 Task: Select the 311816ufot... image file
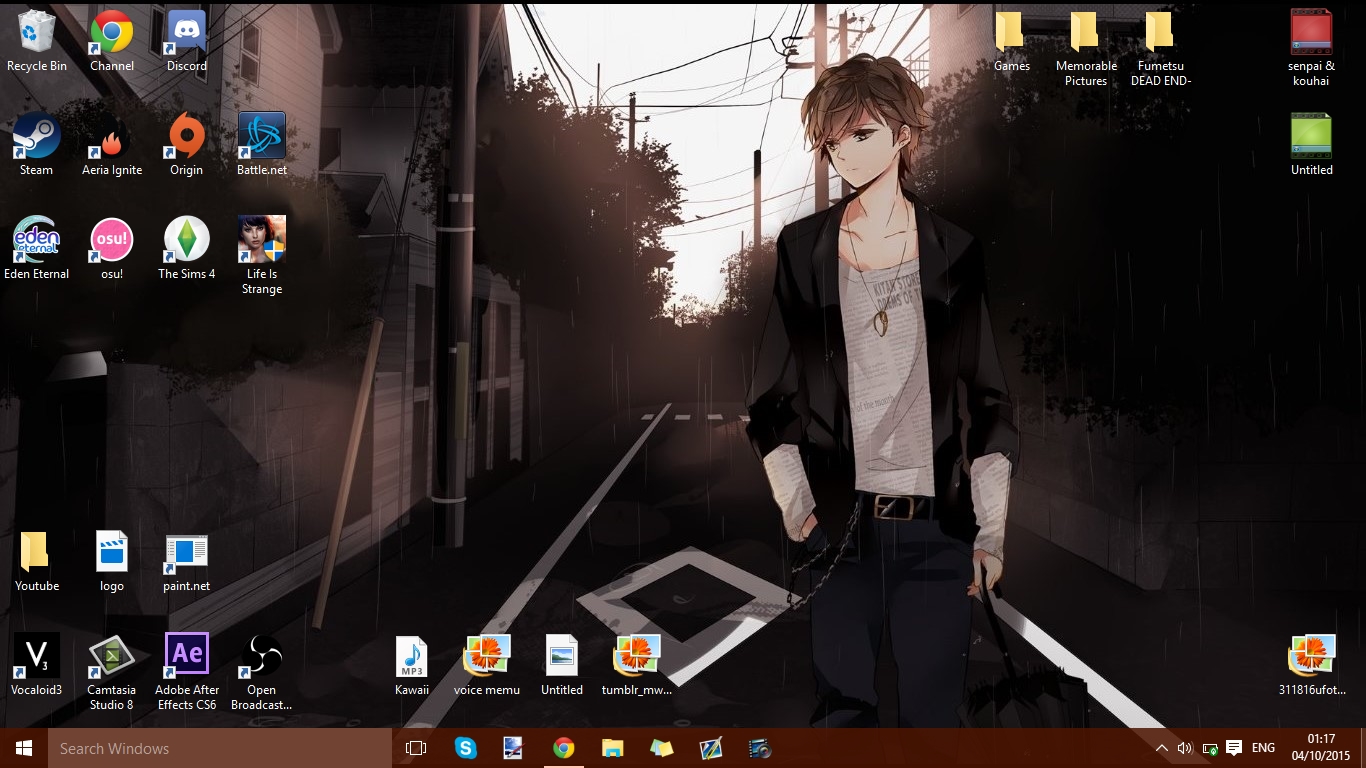(x=1312, y=665)
